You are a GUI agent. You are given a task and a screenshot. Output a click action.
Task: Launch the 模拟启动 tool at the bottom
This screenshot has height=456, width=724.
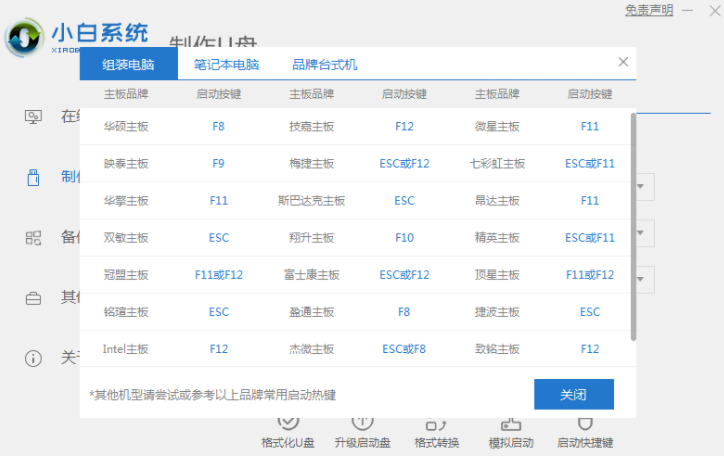(x=511, y=432)
